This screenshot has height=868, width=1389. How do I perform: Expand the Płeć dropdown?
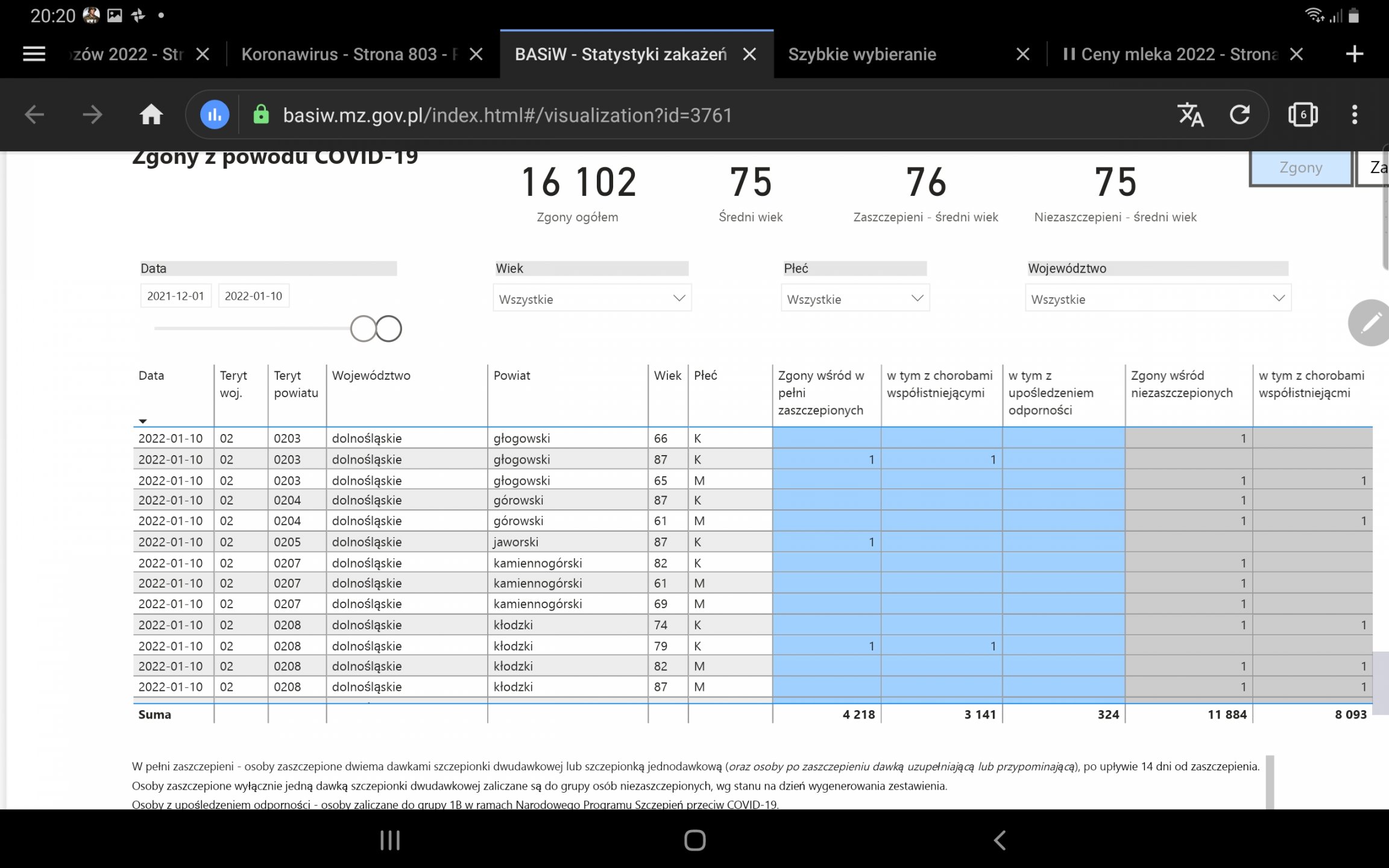pyautogui.click(x=855, y=299)
